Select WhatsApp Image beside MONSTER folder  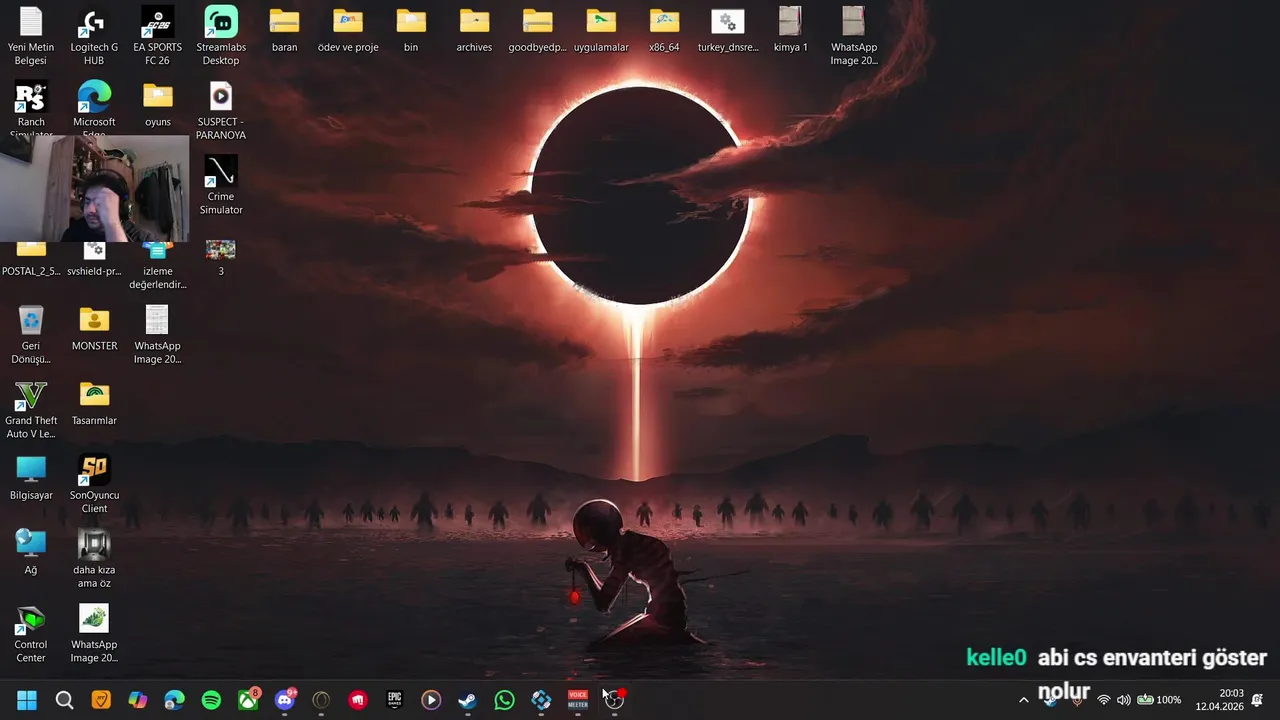pyautogui.click(x=157, y=335)
